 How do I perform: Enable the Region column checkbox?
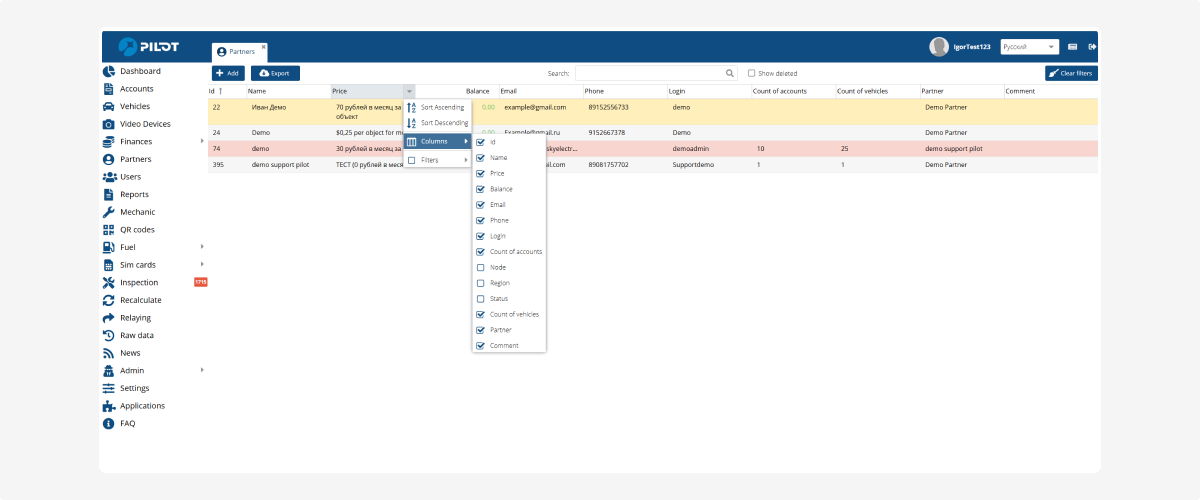[481, 283]
